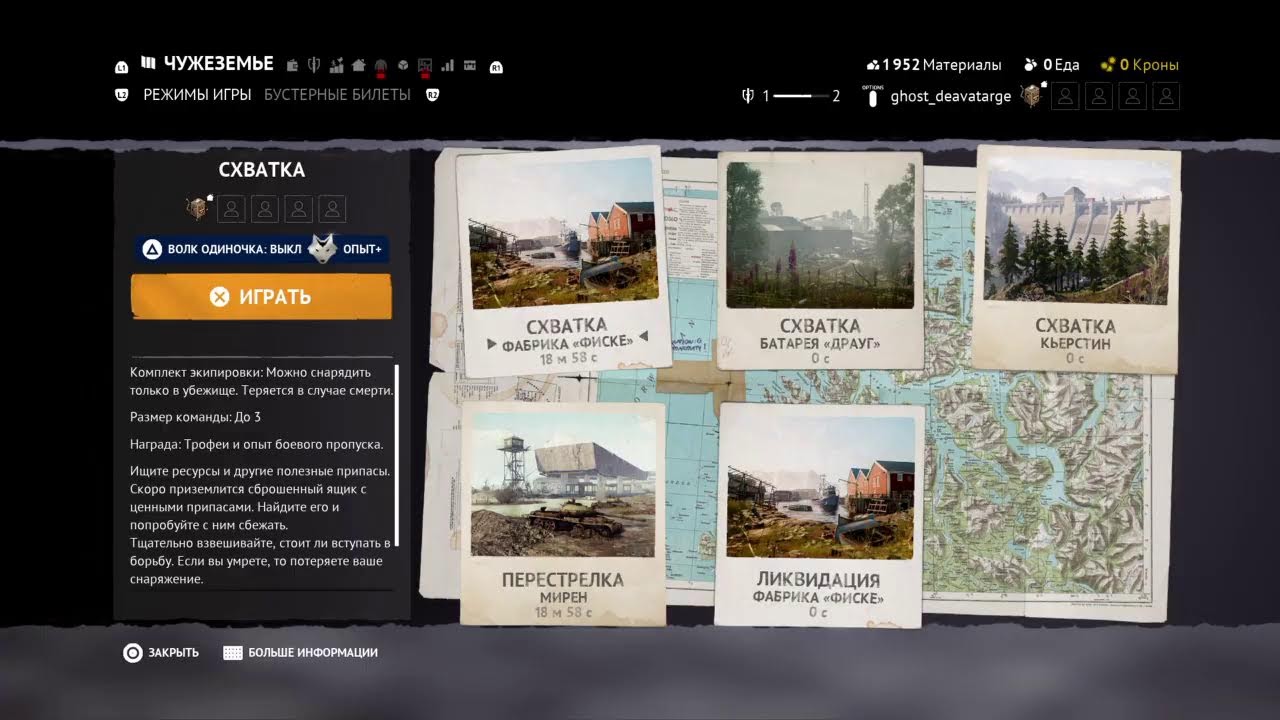The image size is (1280, 720).
Task: Click the R2 trigger indicator
Action: tap(433, 95)
